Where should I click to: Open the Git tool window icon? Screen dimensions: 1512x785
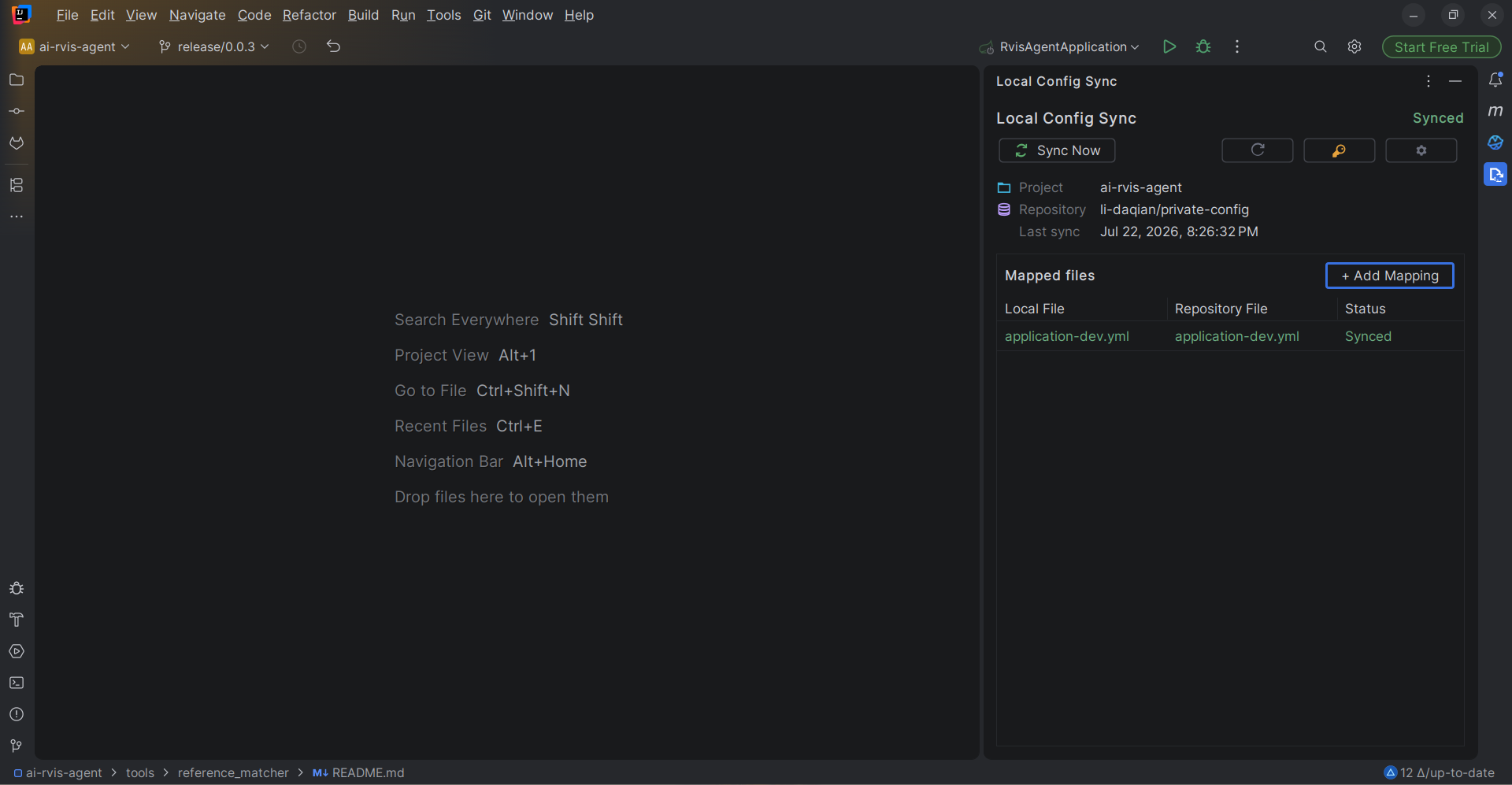click(x=17, y=746)
